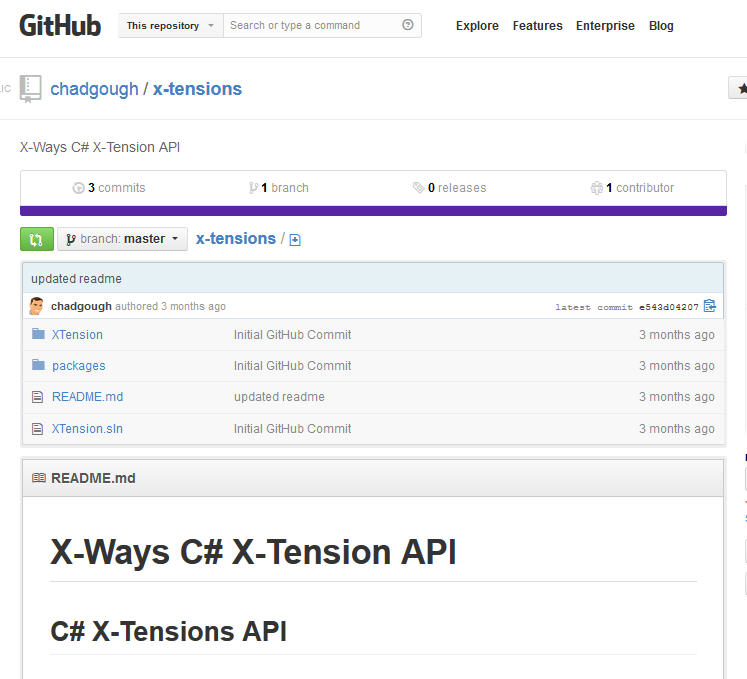Click the README.md file icon in list
Viewport: 747px width, 679px height.
tap(38, 397)
